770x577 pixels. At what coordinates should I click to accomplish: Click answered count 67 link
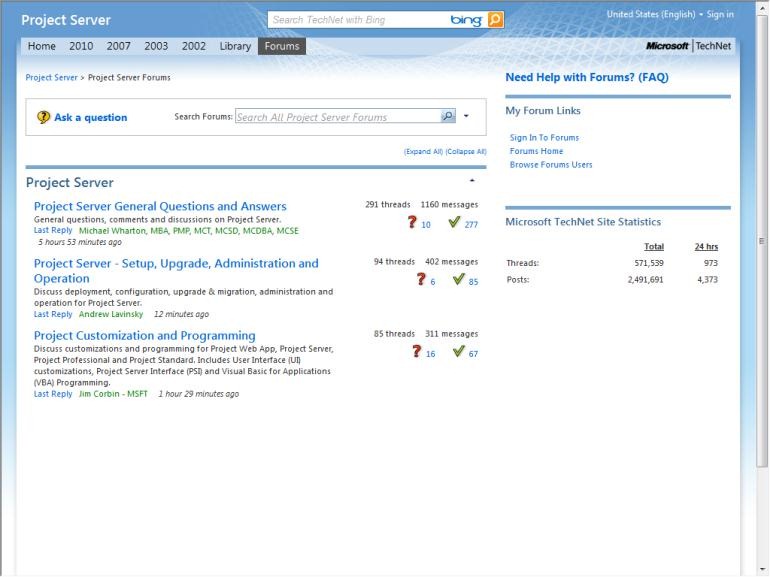(x=473, y=354)
